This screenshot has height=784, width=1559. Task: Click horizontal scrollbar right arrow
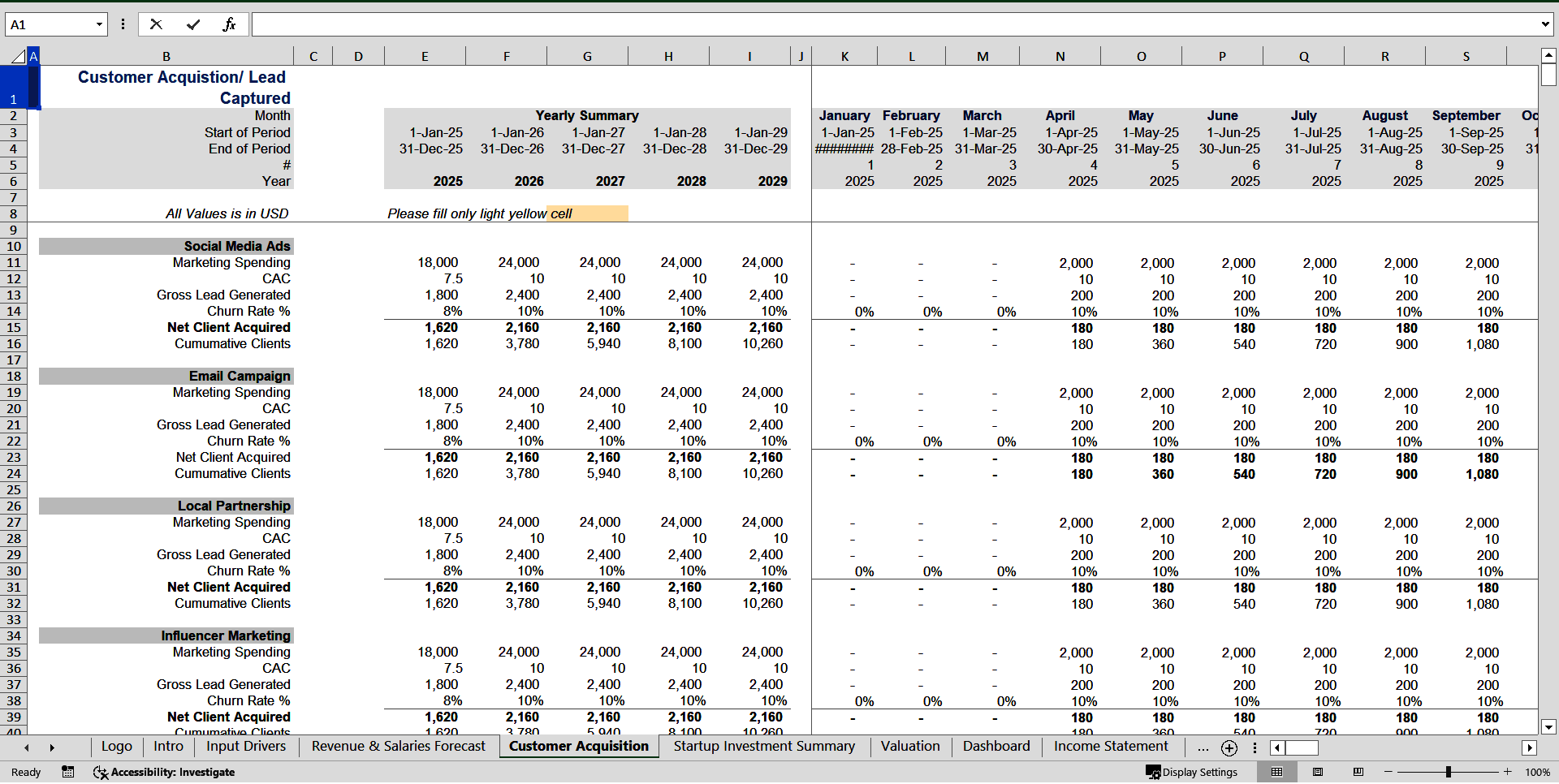(1530, 747)
